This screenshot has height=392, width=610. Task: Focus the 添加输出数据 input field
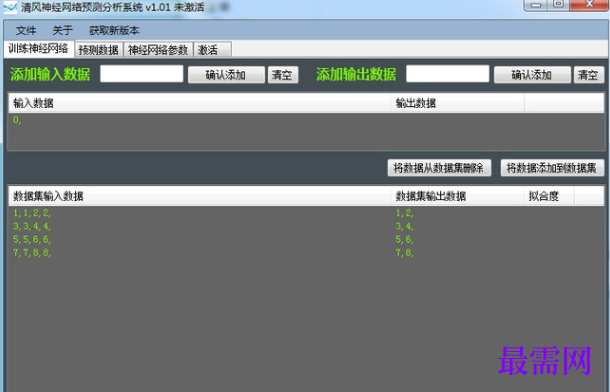point(447,74)
